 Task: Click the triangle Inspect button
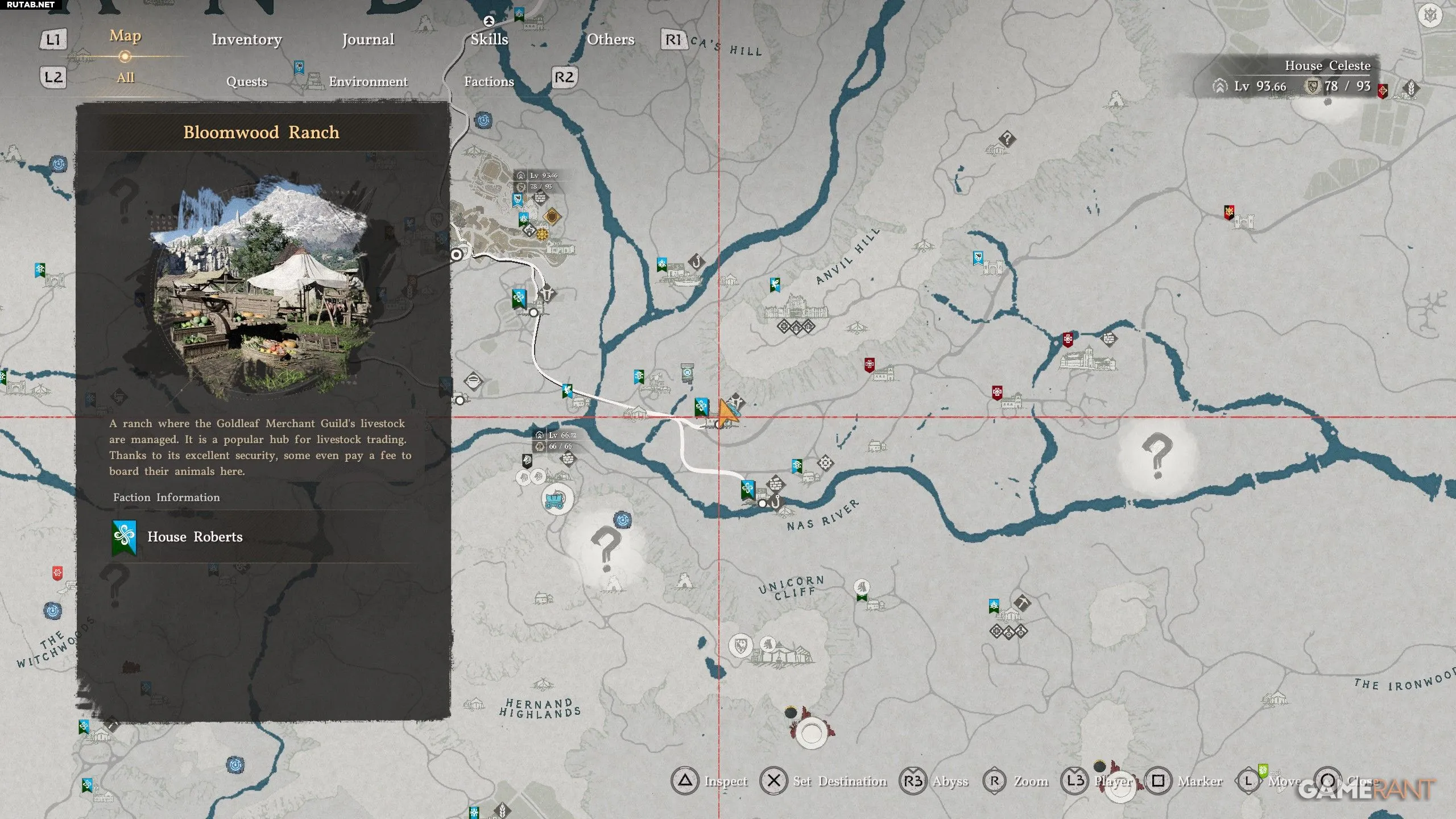(x=685, y=781)
